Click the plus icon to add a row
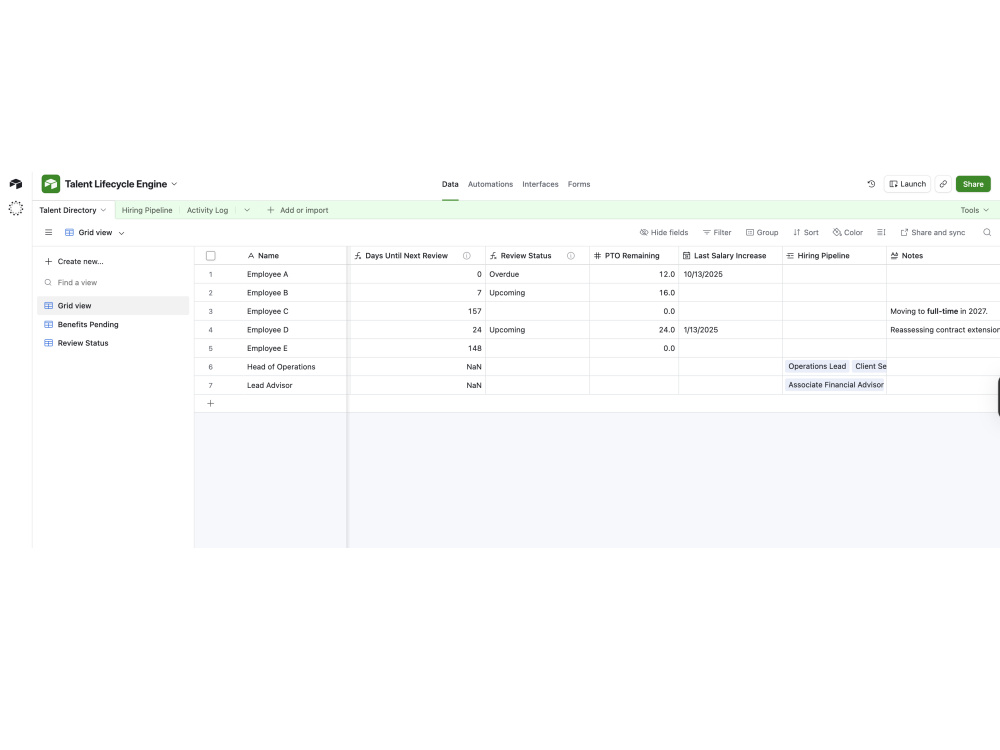1000x750 pixels. [x=210, y=403]
